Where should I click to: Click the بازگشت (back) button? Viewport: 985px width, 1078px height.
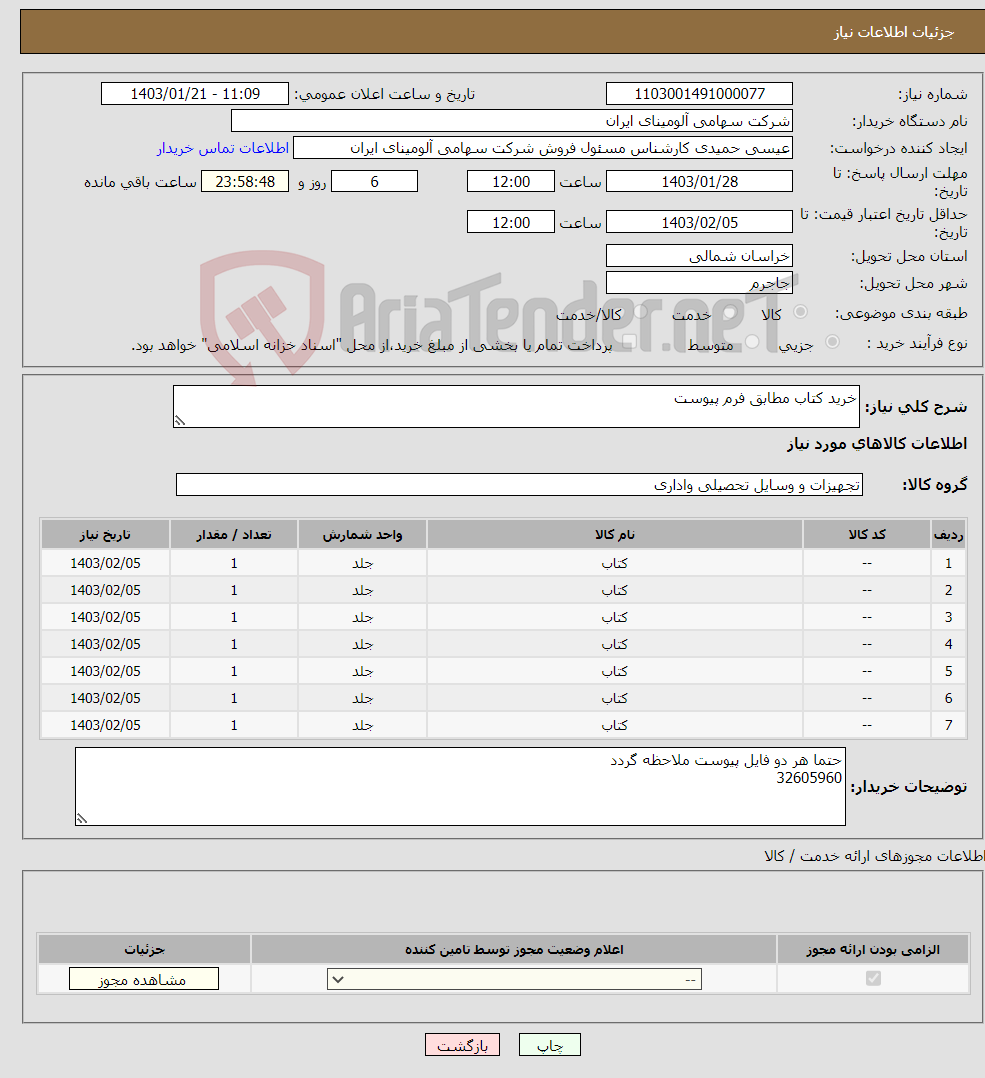[x=462, y=1045]
